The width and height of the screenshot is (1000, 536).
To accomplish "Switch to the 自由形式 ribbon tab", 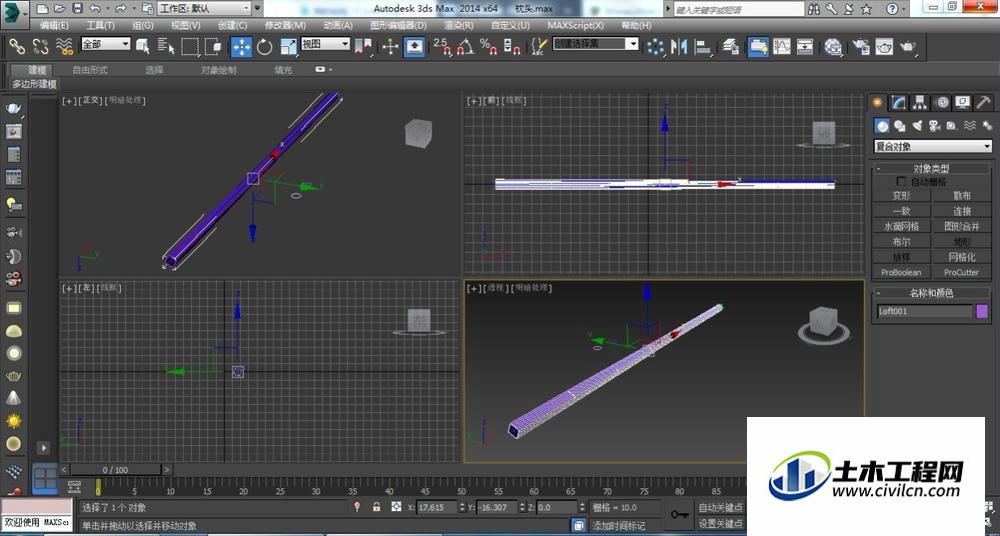I will tap(90, 70).
